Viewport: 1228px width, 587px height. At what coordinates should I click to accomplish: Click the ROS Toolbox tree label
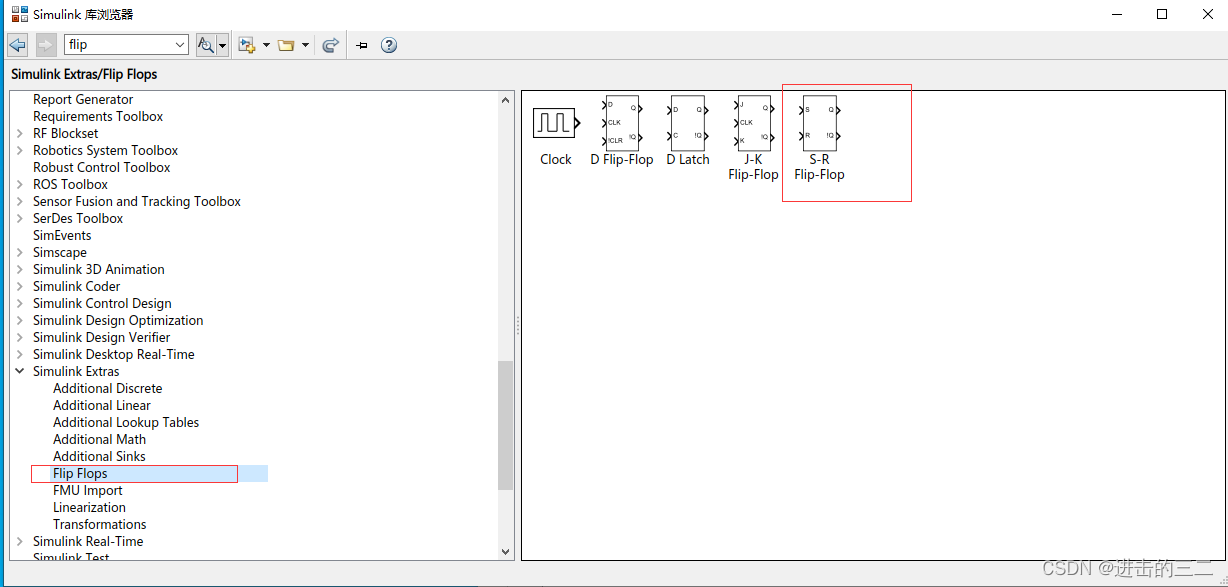coord(71,184)
